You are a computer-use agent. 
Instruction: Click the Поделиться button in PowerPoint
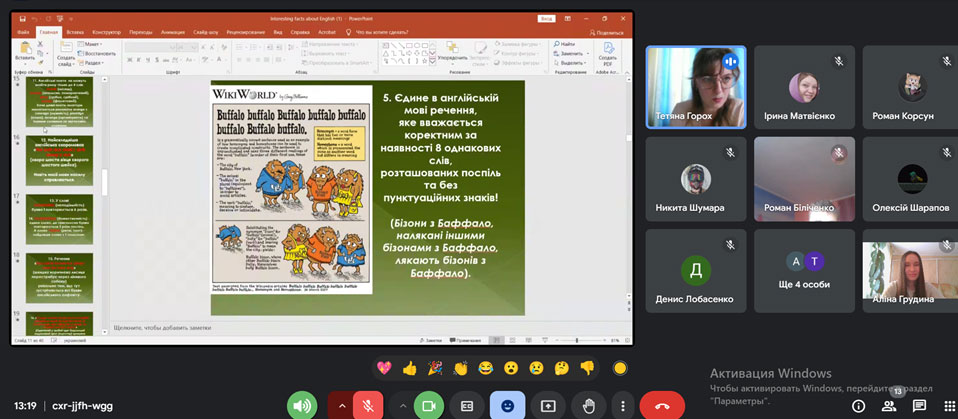pyautogui.click(x=607, y=32)
